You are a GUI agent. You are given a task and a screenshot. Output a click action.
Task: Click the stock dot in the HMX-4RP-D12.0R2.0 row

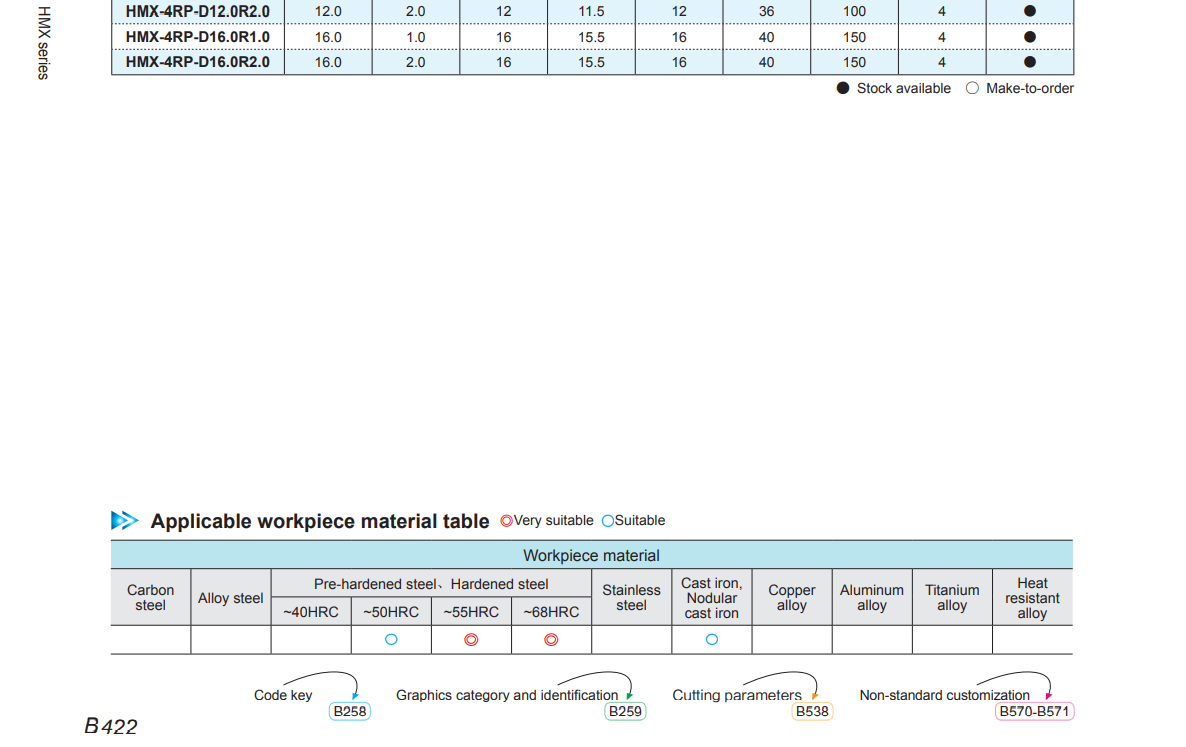click(x=1030, y=11)
